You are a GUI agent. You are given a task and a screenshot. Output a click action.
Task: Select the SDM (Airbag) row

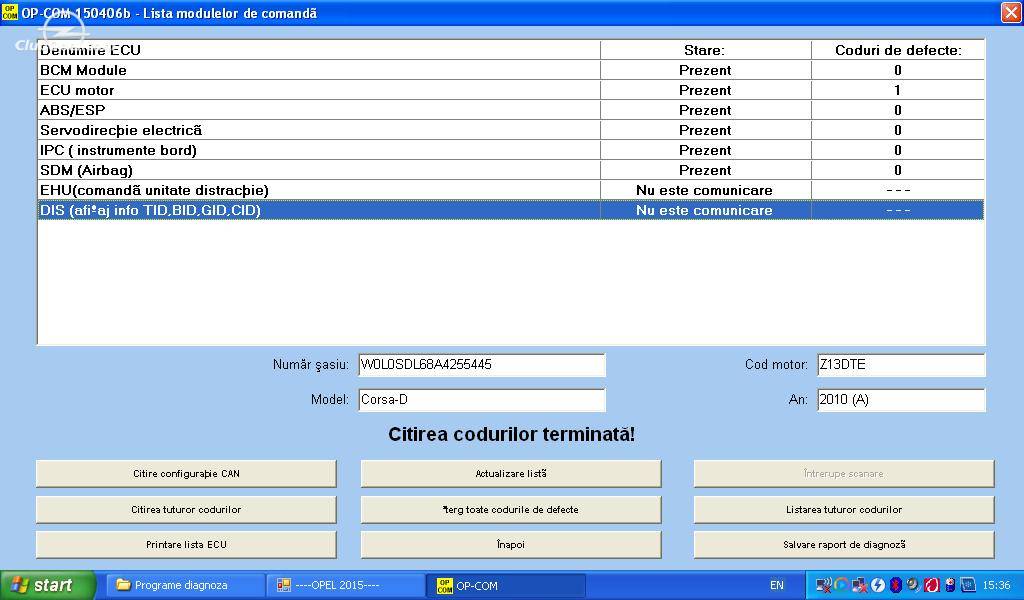511,170
